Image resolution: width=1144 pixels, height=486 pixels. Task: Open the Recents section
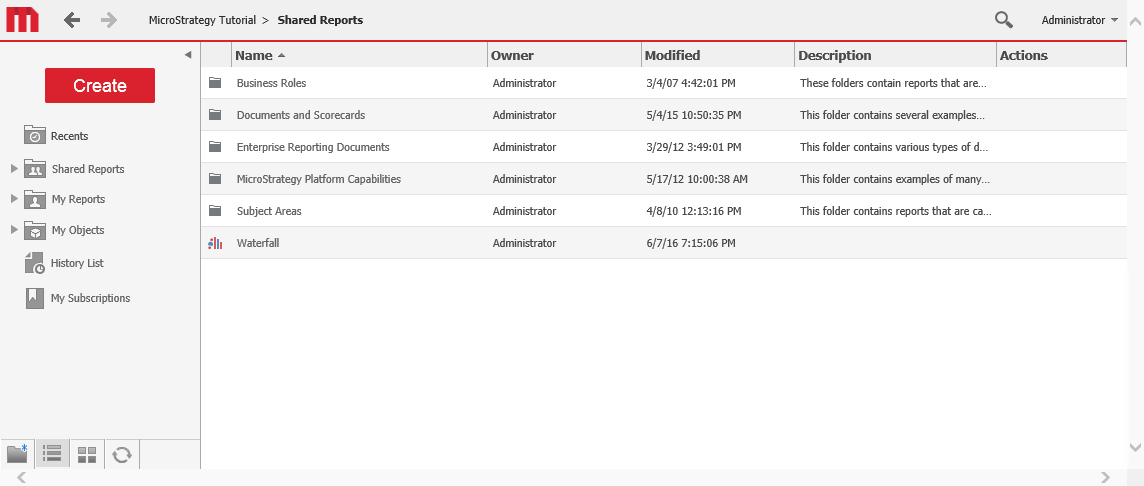[x=69, y=136]
